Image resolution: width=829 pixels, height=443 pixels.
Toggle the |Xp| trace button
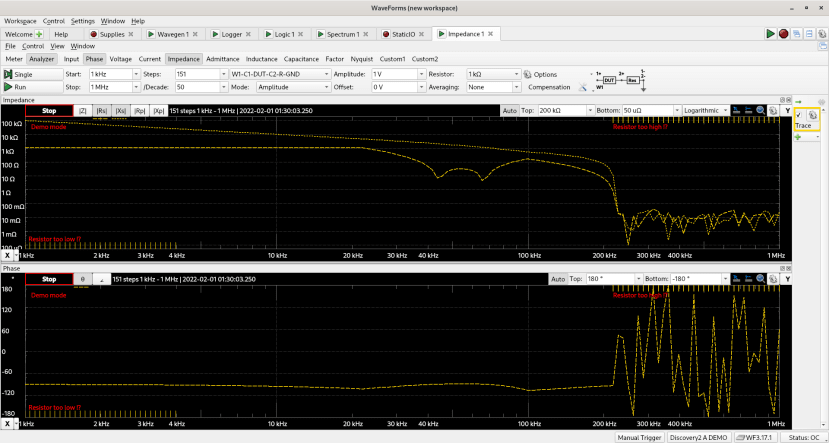pos(159,110)
